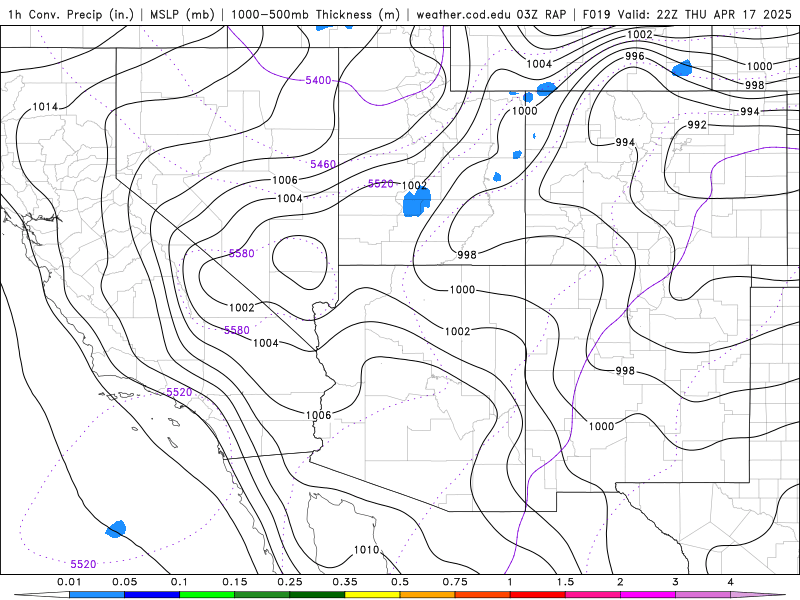Click the '1004' label beneath the 1006 label
800x600 pixels.
point(289,198)
